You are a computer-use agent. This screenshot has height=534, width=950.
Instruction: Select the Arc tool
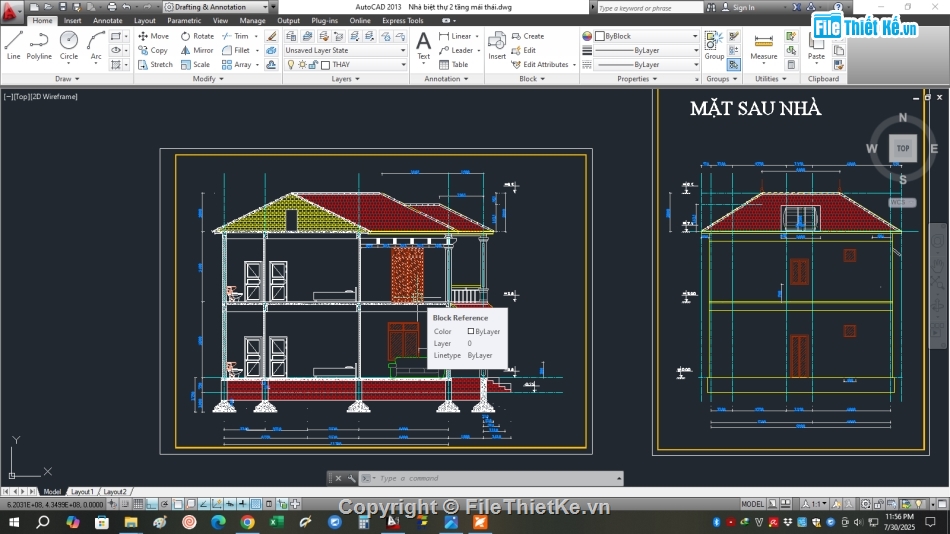(x=96, y=46)
